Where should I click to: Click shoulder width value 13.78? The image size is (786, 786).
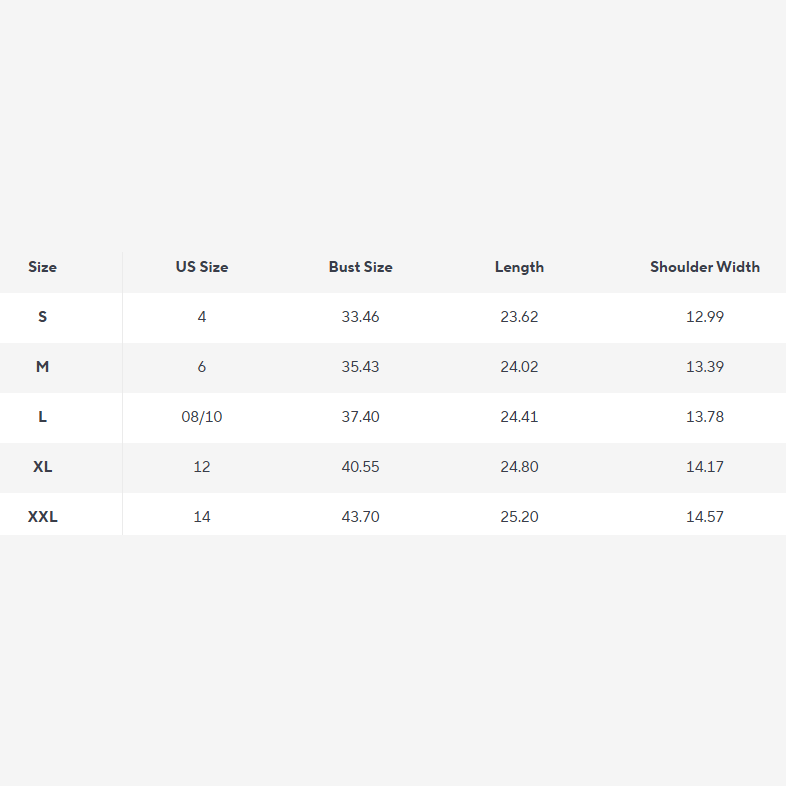coord(704,417)
